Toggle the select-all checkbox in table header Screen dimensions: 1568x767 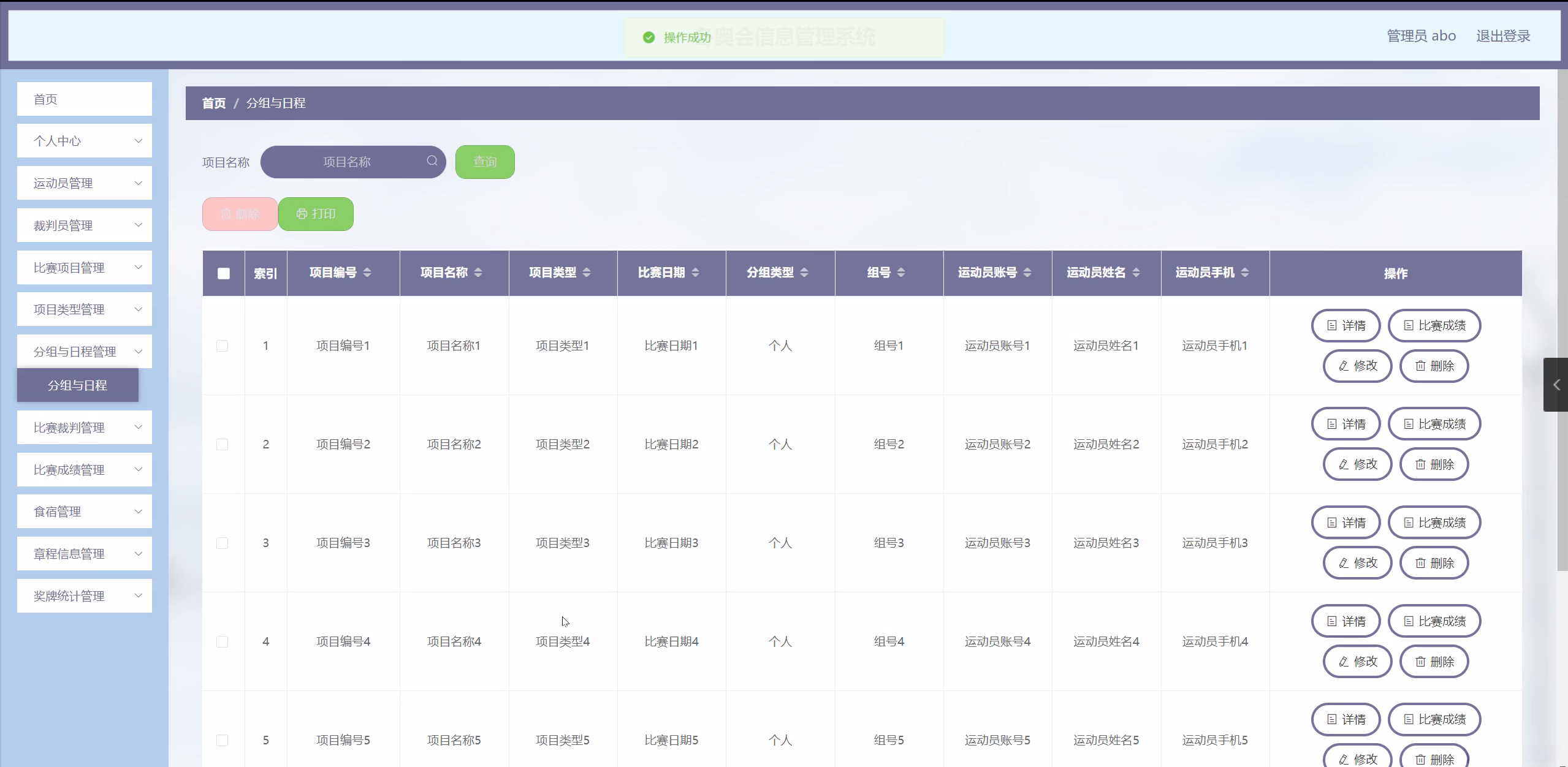(x=224, y=273)
